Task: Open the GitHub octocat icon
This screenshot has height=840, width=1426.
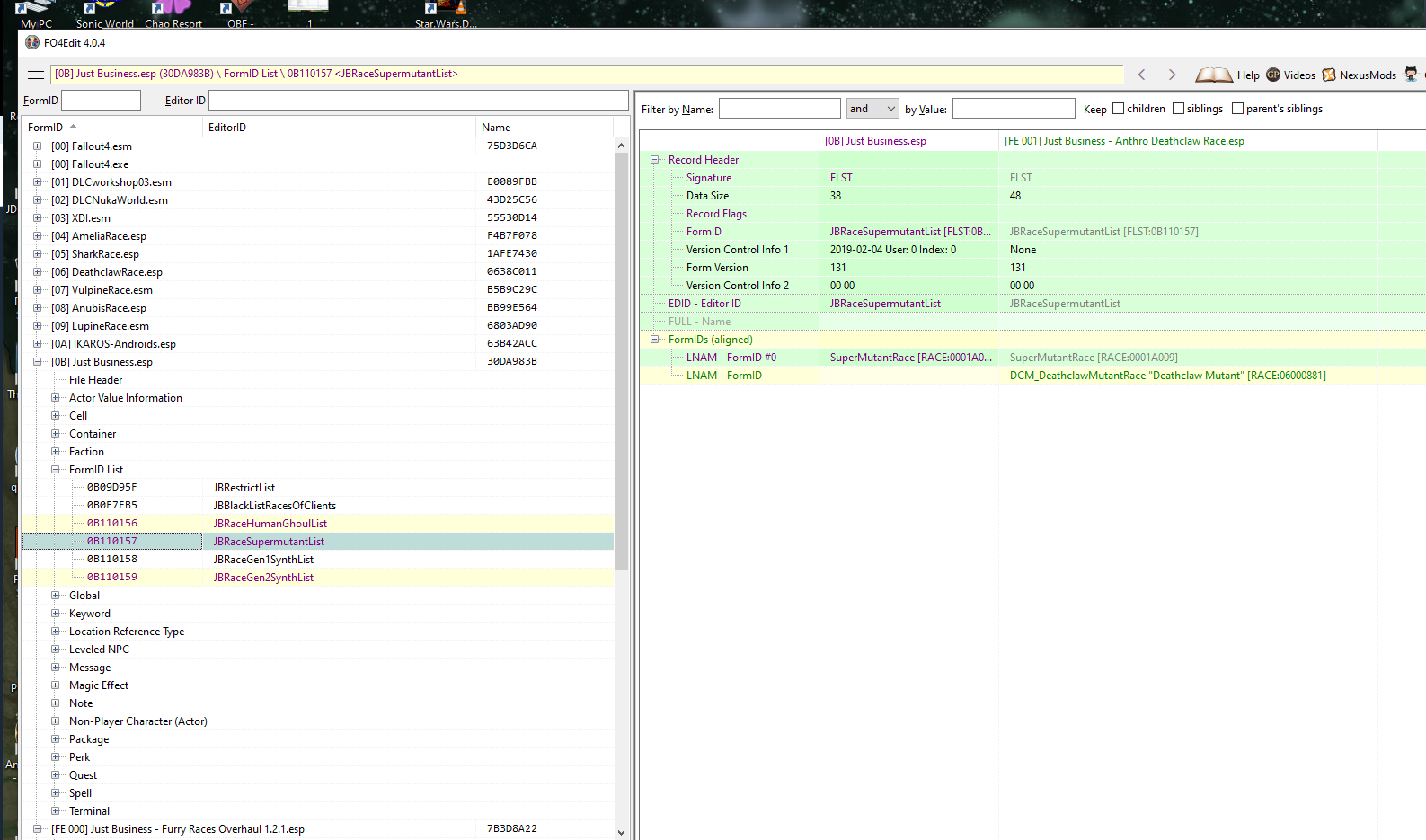Action: [1411, 75]
